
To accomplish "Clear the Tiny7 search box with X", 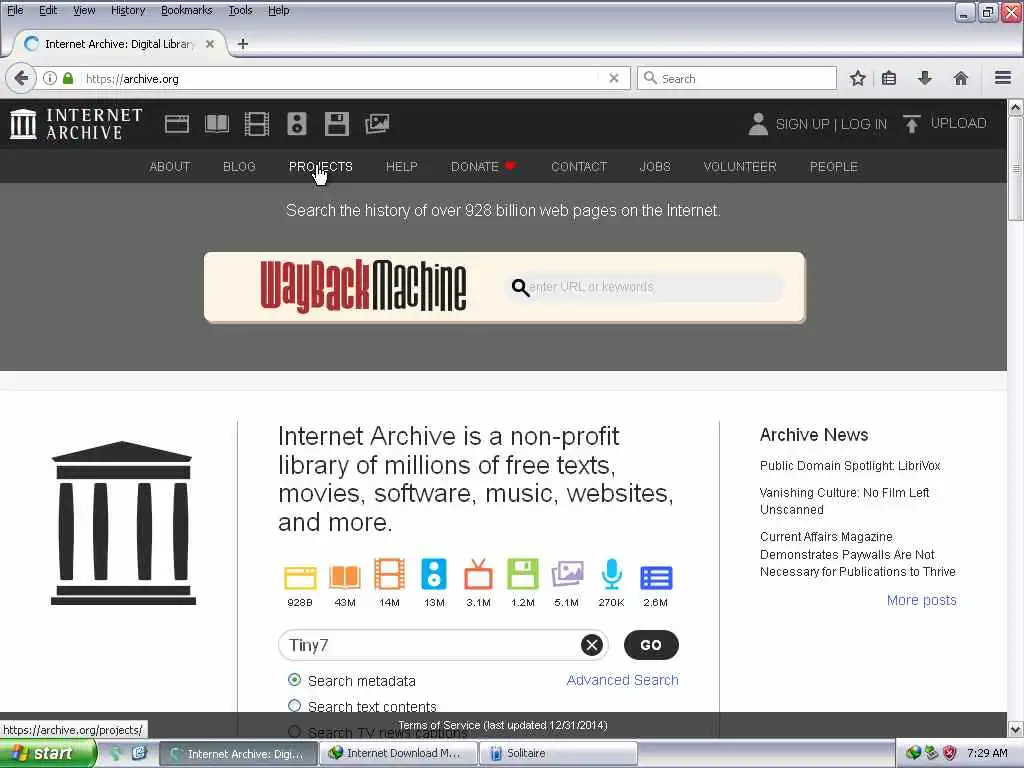I will [592, 645].
